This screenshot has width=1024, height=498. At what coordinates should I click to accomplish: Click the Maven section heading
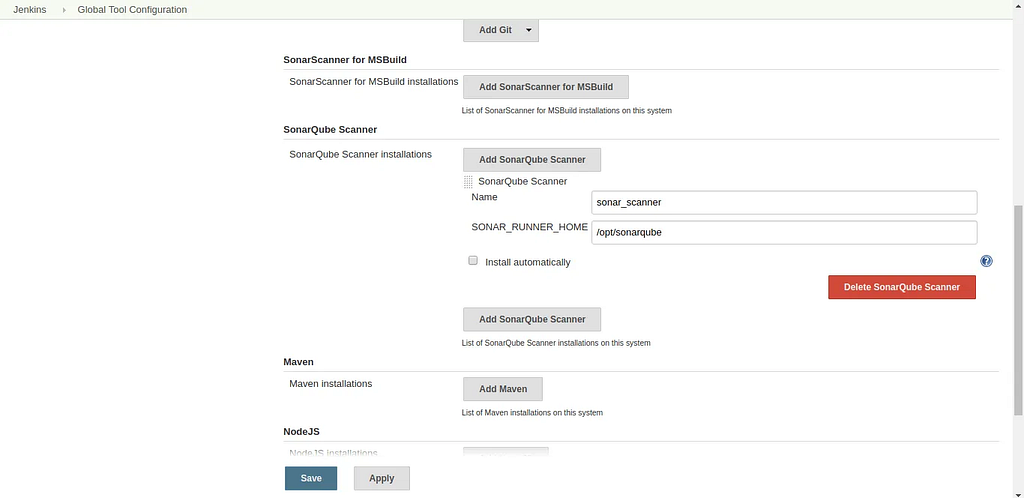tap(298, 362)
